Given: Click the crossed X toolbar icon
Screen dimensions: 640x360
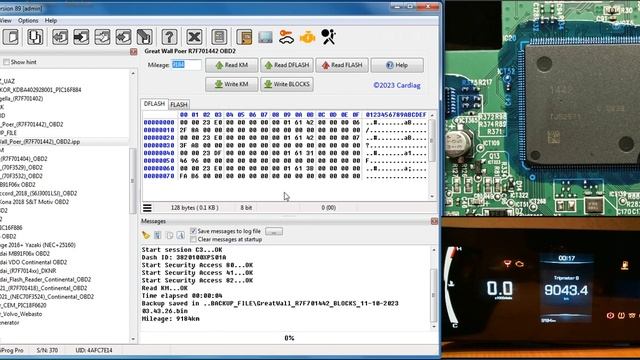Looking at the screenshot, I should pos(194,37).
